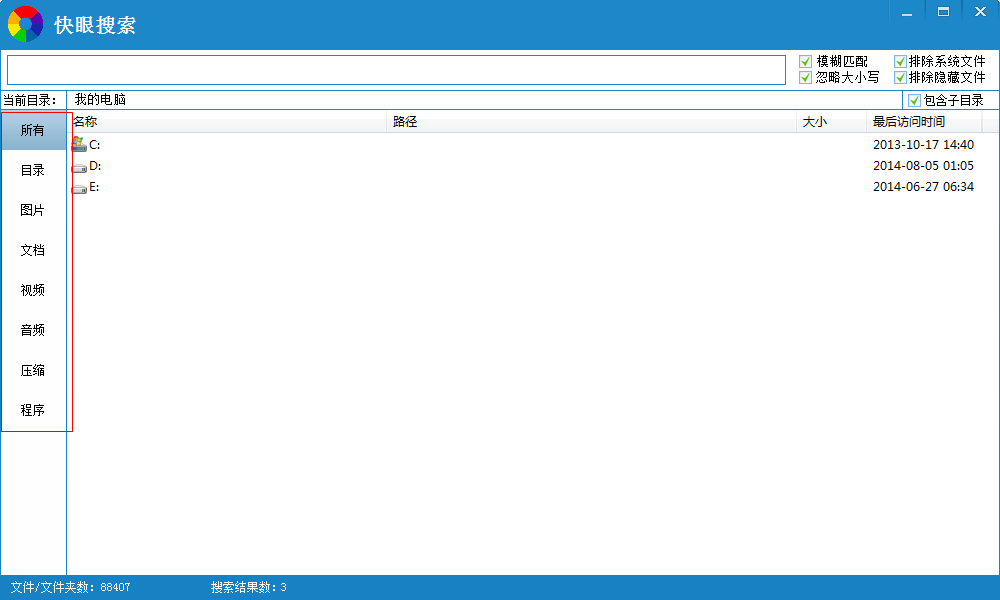1000x600 pixels.
Task: Switch to the 文档 category
Action: coord(34,251)
